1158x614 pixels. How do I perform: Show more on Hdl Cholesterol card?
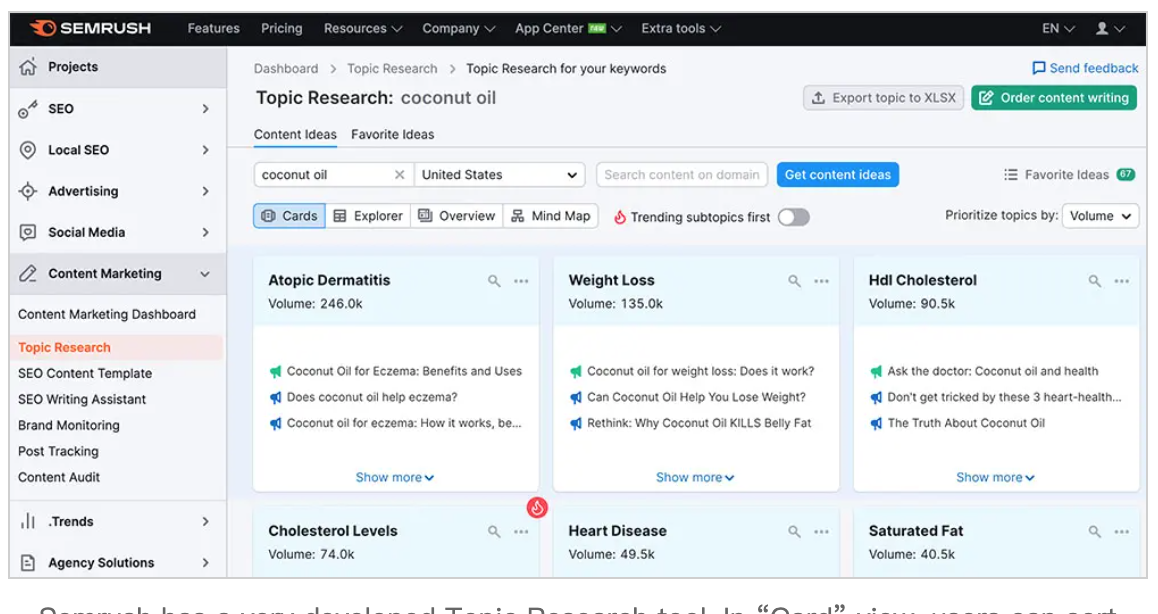pos(996,477)
